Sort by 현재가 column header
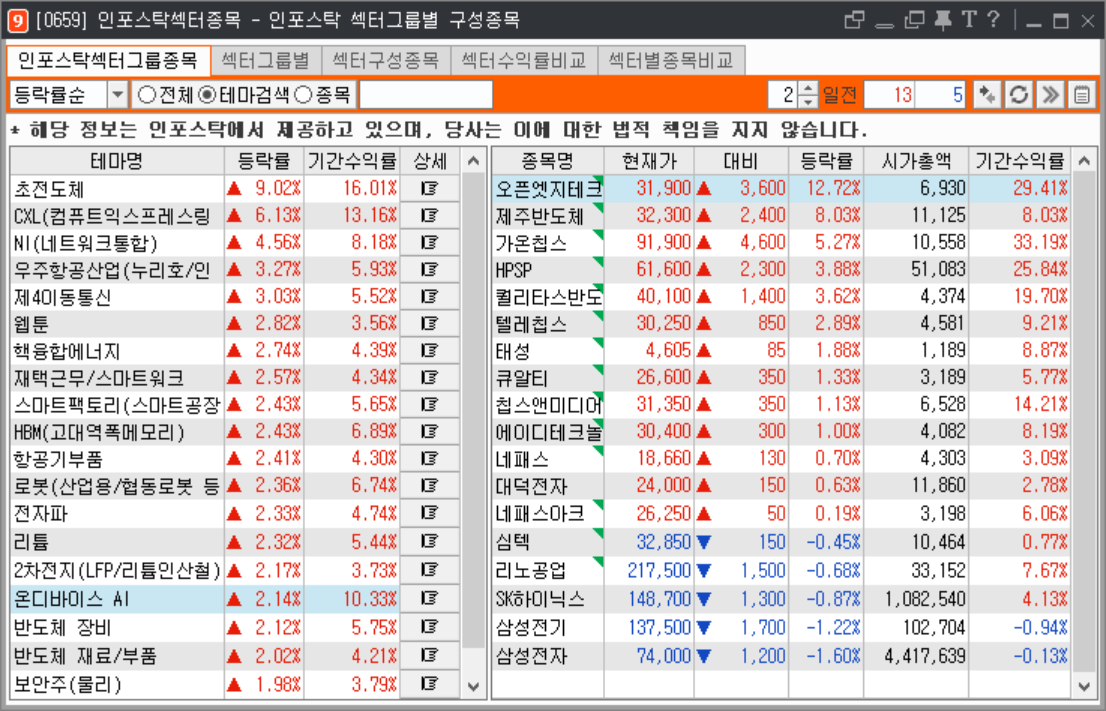 pyautogui.click(x=649, y=161)
